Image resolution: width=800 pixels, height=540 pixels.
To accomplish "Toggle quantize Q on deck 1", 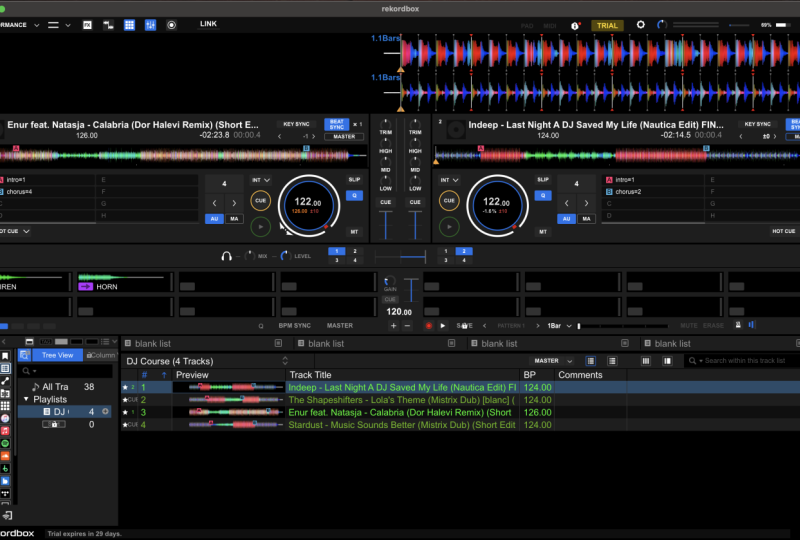I will pos(354,195).
